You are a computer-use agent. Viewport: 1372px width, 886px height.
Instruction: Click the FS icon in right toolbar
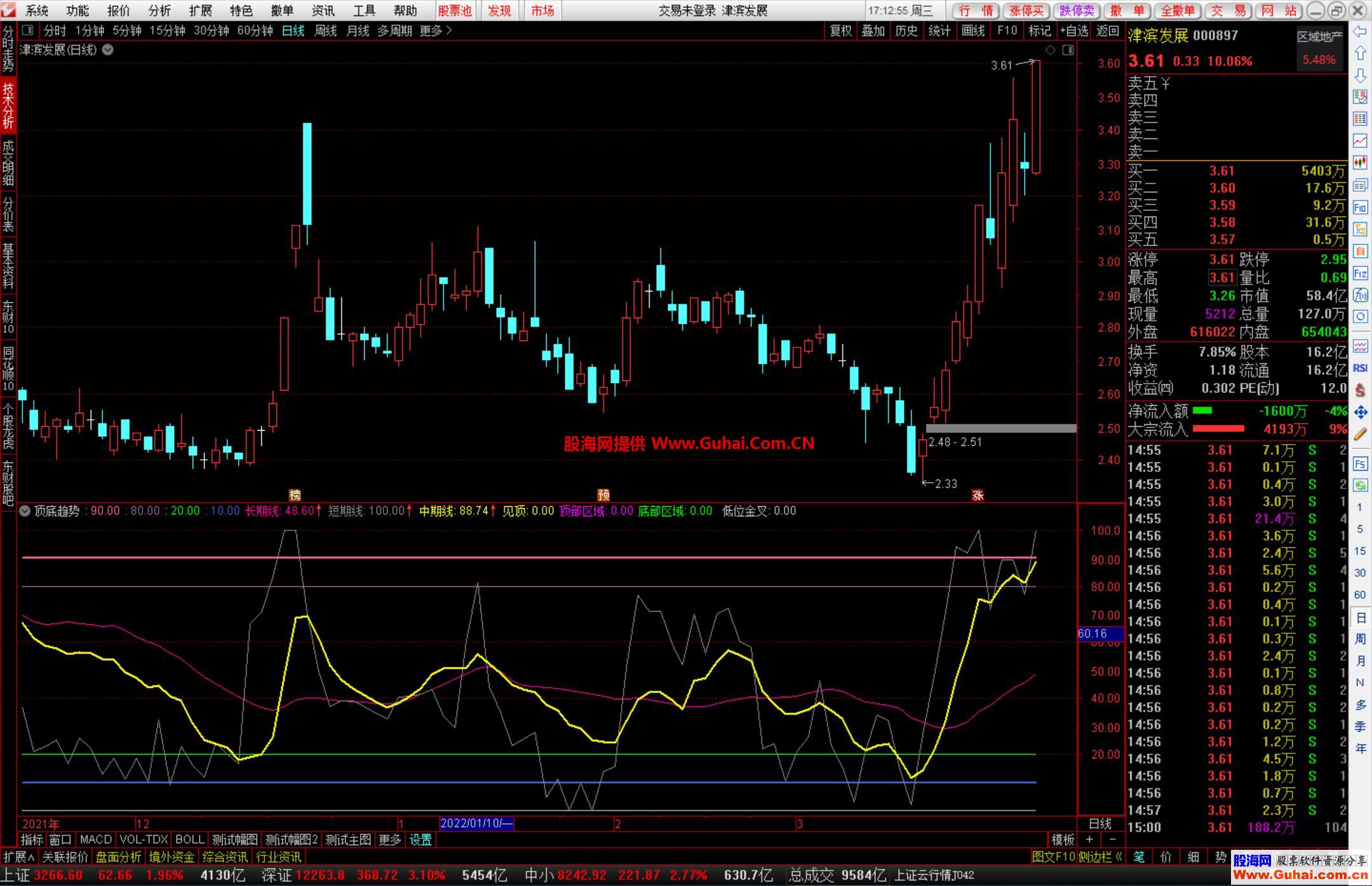(x=1360, y=464)
